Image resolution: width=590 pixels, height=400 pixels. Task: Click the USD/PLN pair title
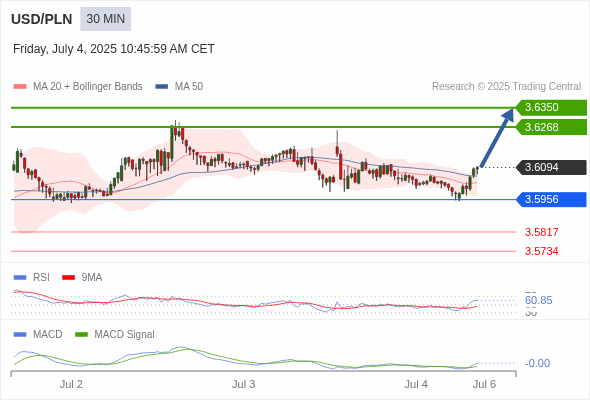click(42, 19)
